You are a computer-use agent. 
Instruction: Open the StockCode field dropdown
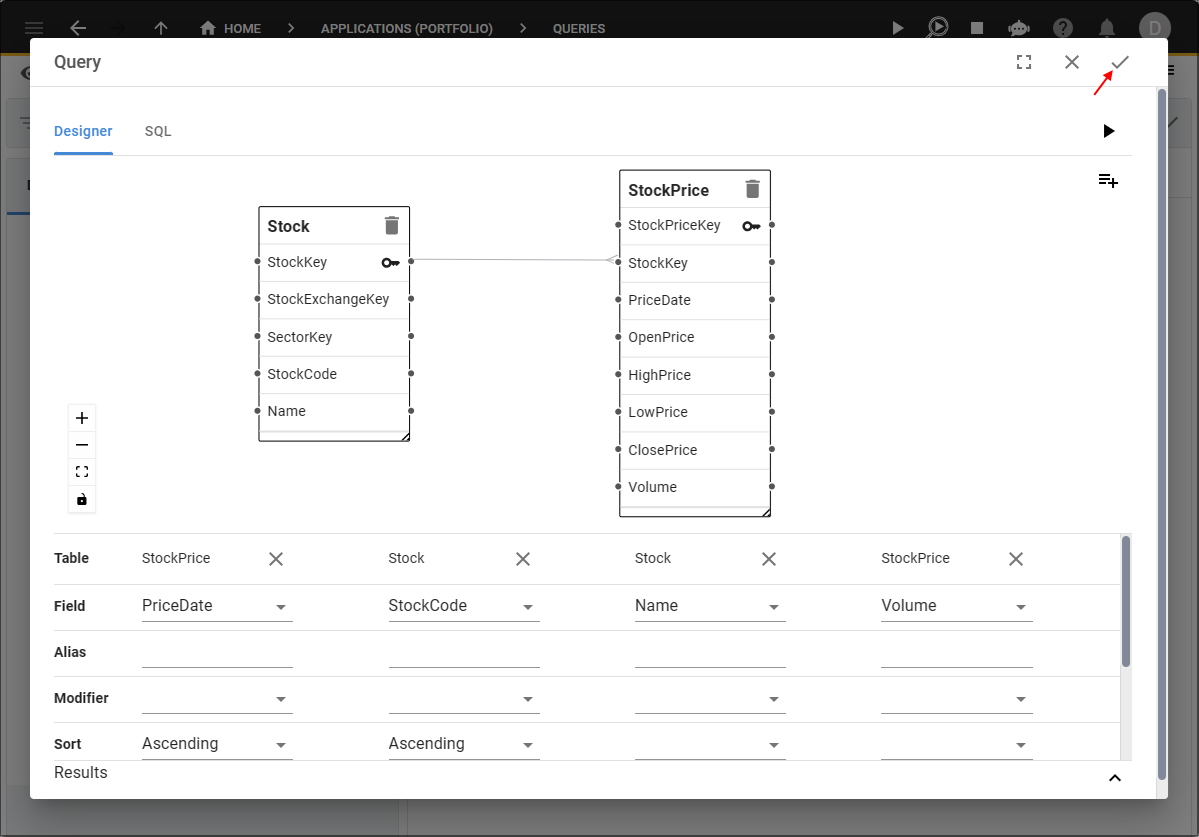pyautogui.click(x=464, y=606)
